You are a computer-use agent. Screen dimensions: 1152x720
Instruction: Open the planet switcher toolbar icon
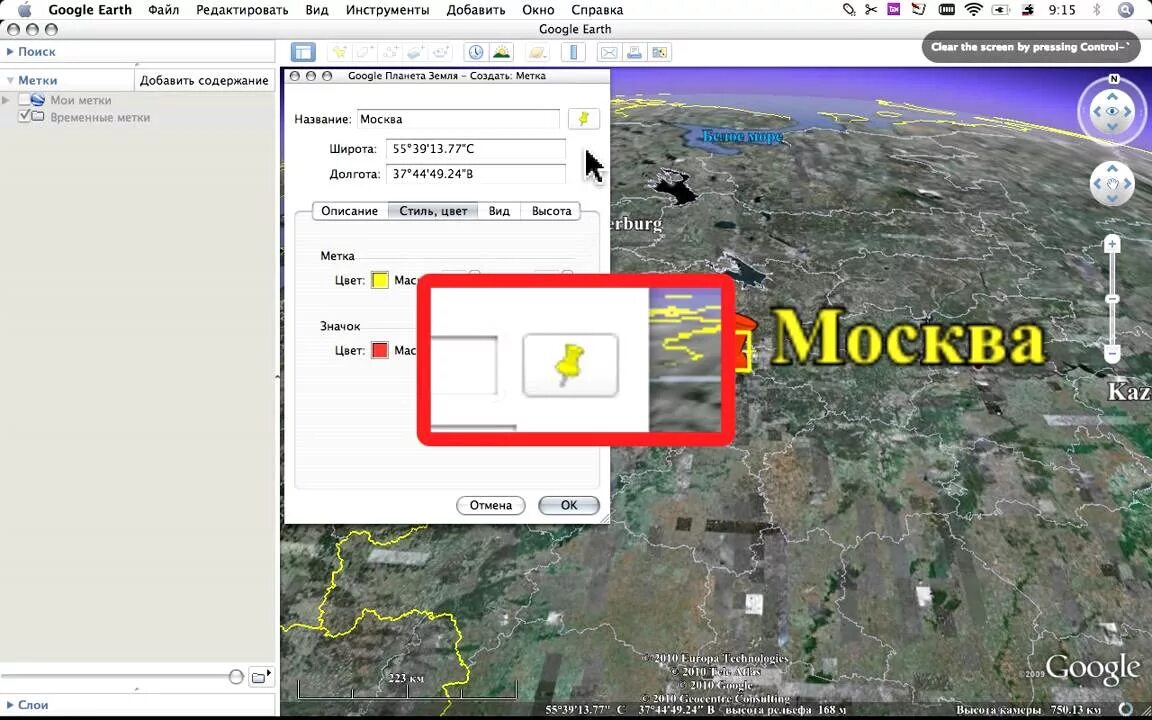click(538, 52)
